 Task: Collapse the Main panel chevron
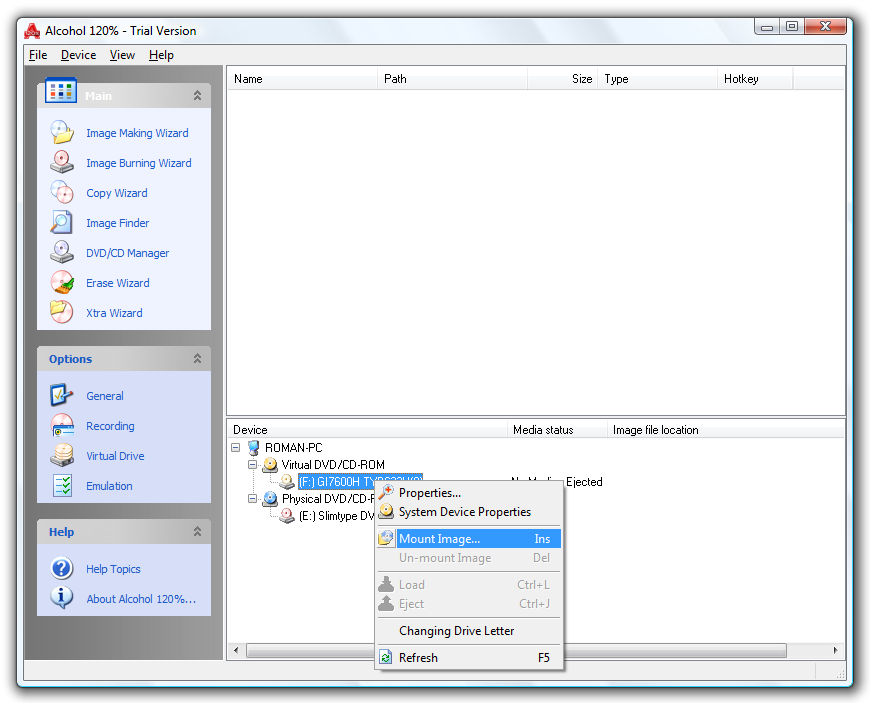pos(197,95)
